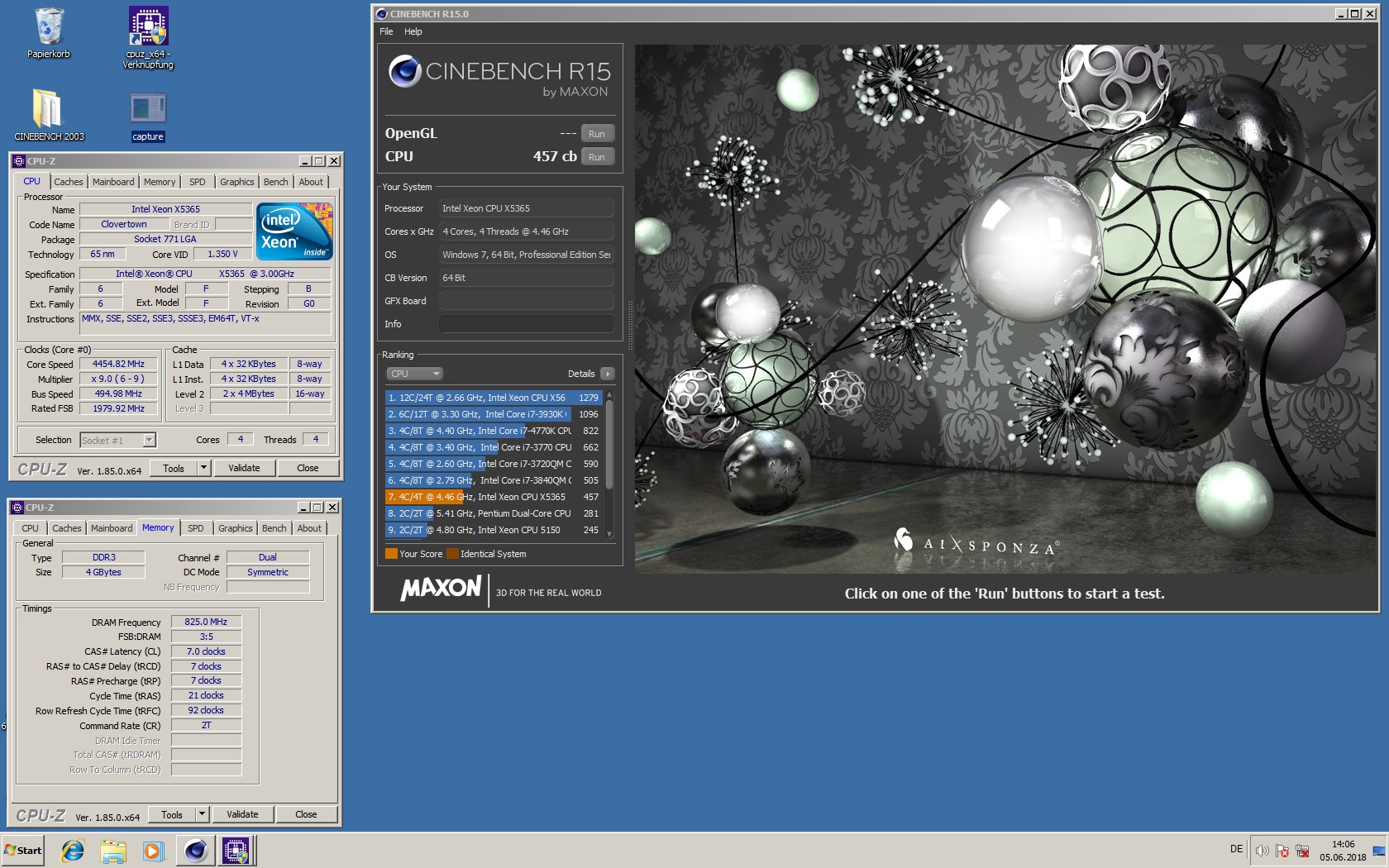Open the CPU ranking type dropdown
Screen dimensions: 1389x868
click(416, 374)
